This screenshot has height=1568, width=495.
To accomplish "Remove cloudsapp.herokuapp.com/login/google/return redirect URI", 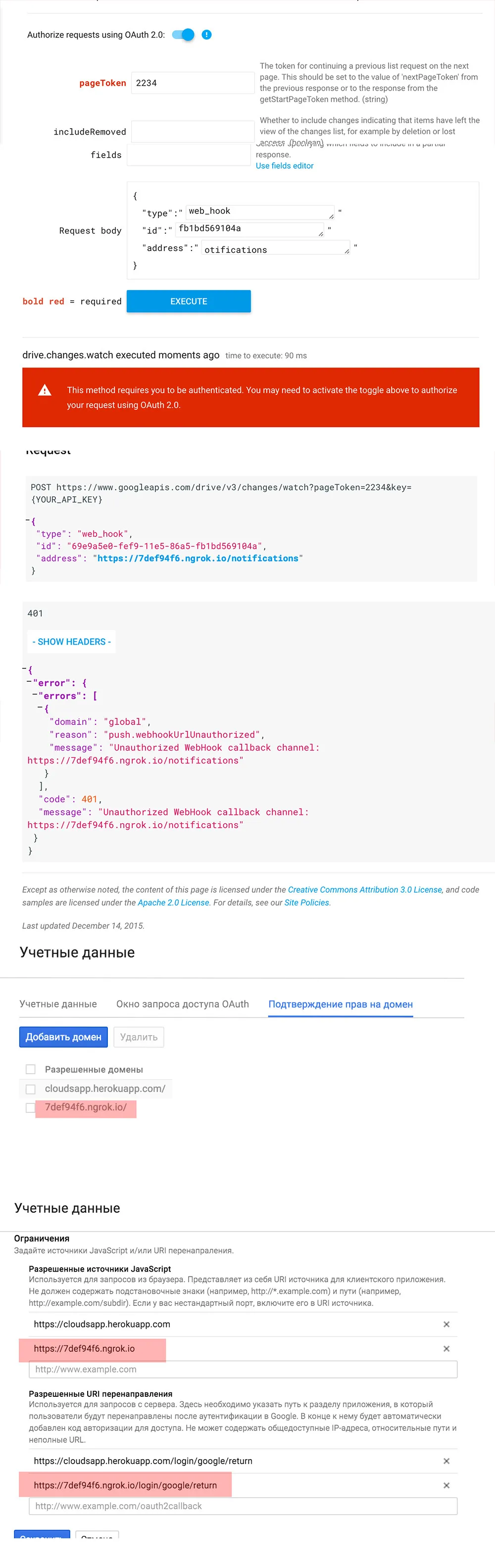I will click(446, 1461).
